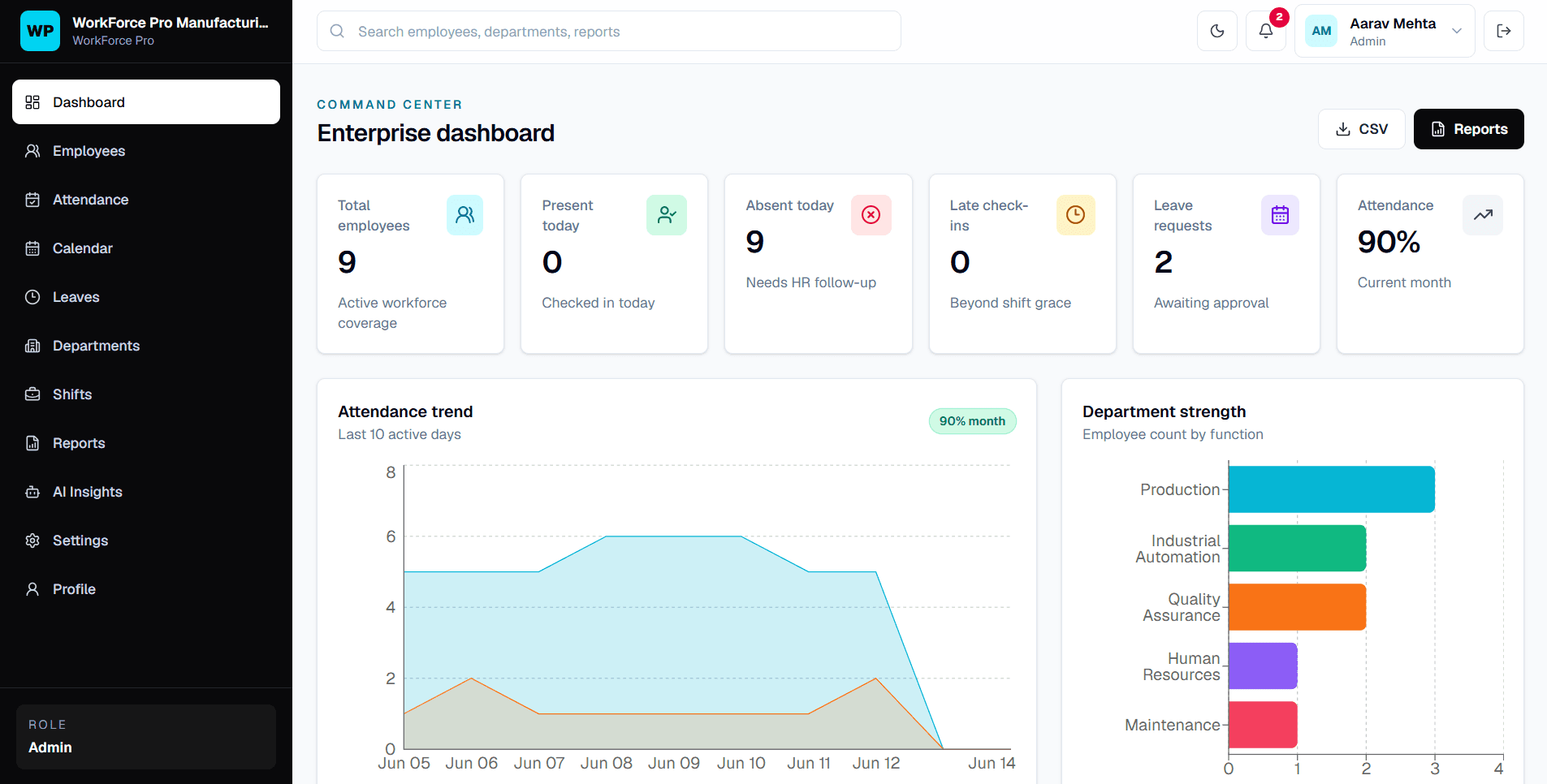Click the Attendance calendar-check icon in sidebar
This screenshot has width=1547, height=784.
point(32,200)
